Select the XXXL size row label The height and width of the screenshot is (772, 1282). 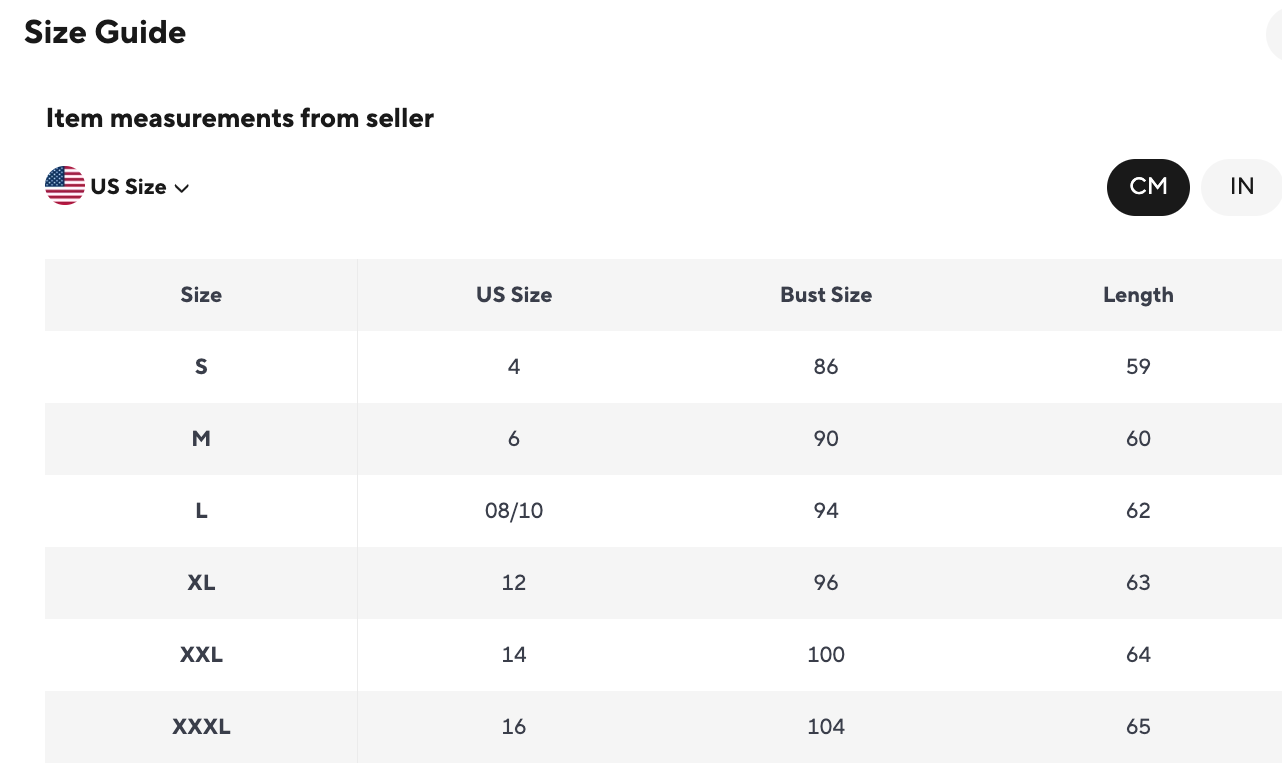[x=201, y=727]
